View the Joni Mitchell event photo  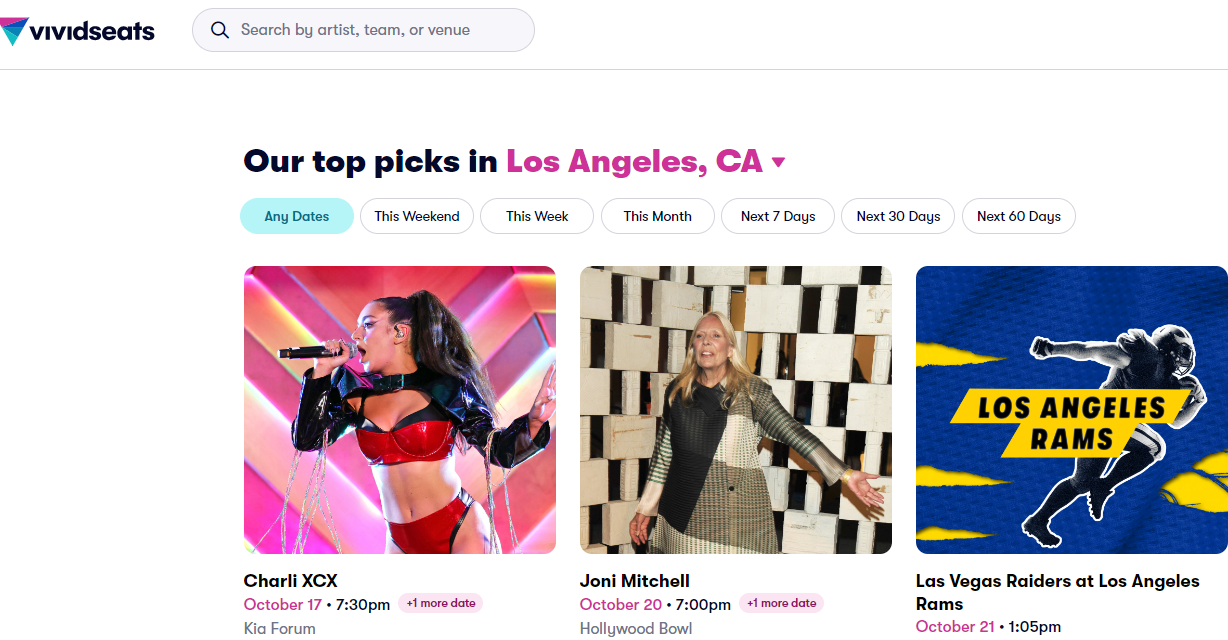click(x=736, y=410)
